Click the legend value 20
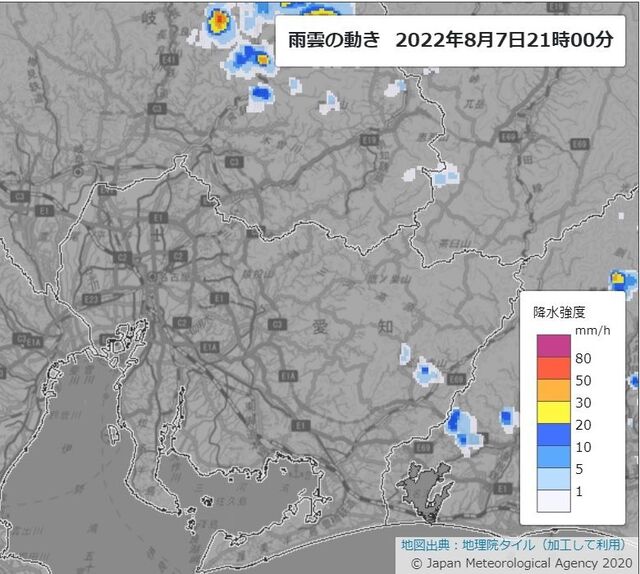This screenshot has width=640, height=574. tap(583, 425)
